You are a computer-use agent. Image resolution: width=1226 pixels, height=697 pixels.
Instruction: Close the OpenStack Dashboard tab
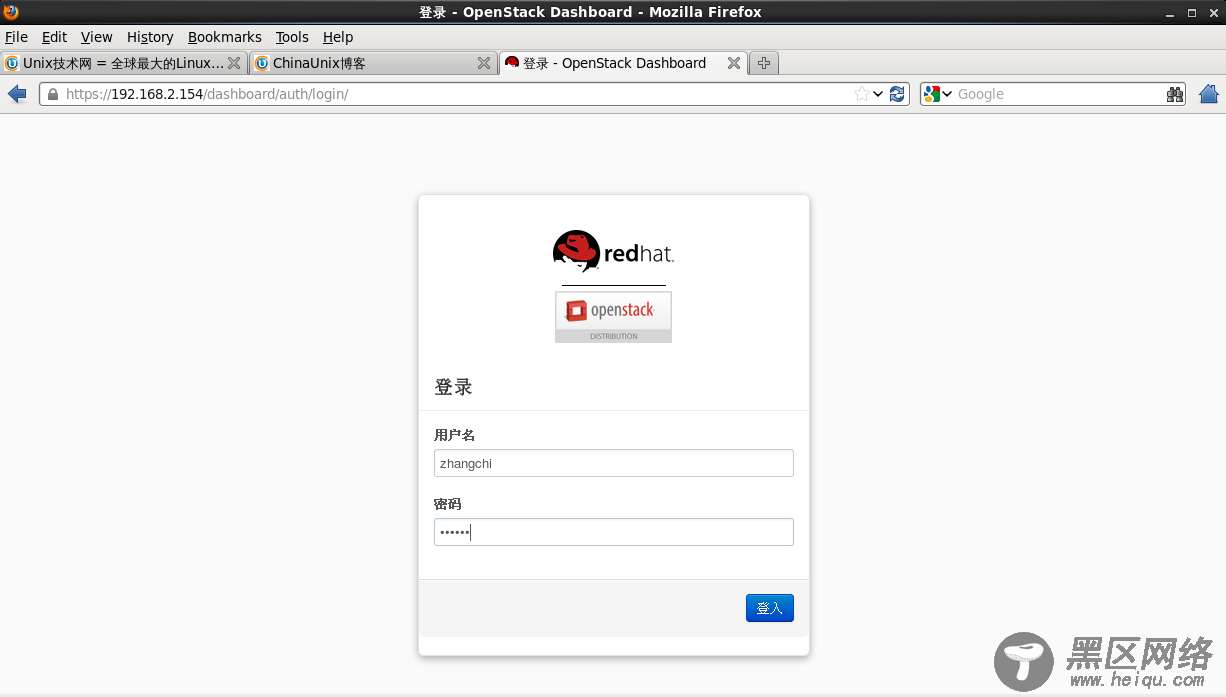[x=734, y=63]
